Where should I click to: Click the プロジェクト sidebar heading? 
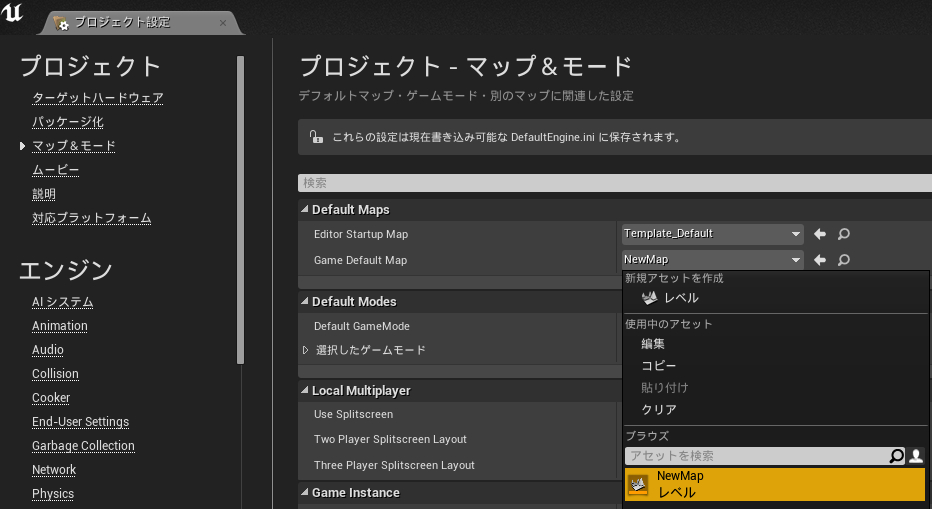point(90,66)
